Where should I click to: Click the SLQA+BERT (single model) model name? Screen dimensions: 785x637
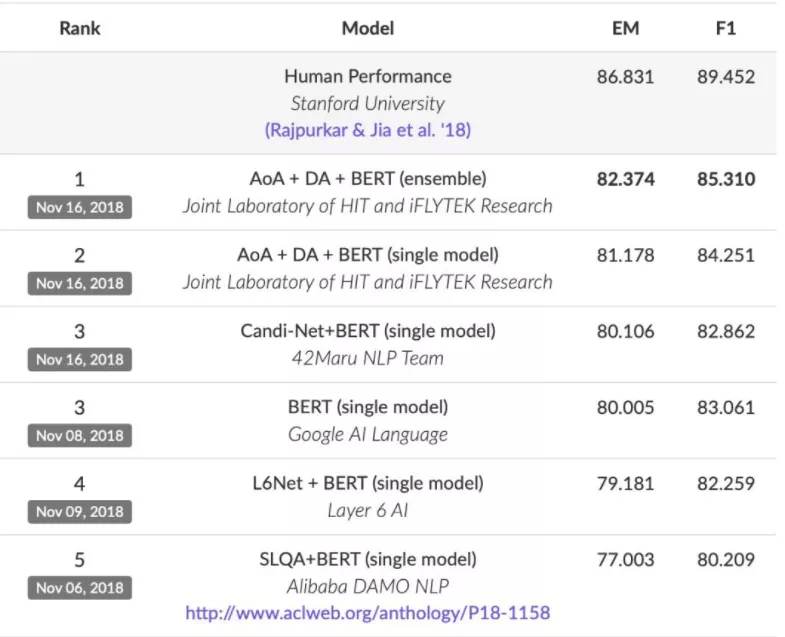[367, 559]
